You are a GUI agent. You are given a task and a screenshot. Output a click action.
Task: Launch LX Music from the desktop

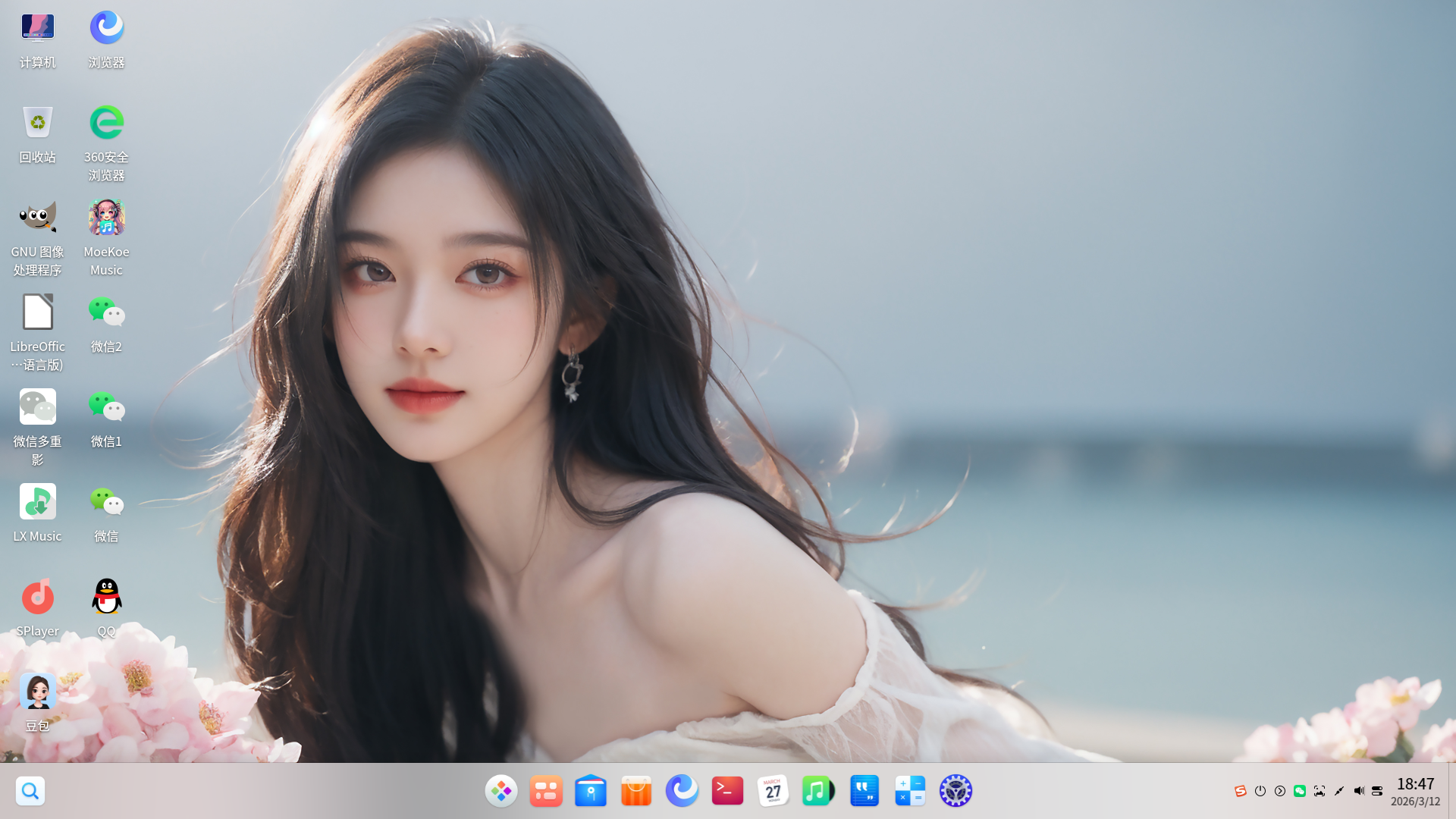pyautogui.click(x=37, y=501)
